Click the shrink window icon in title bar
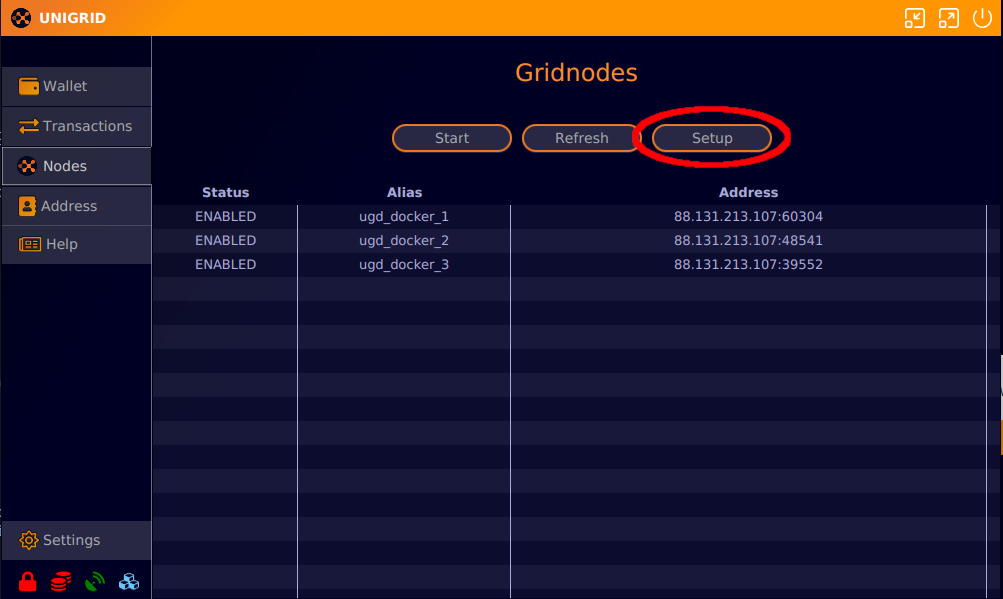This screenshot has height=599, width=1003. [915, 18]
